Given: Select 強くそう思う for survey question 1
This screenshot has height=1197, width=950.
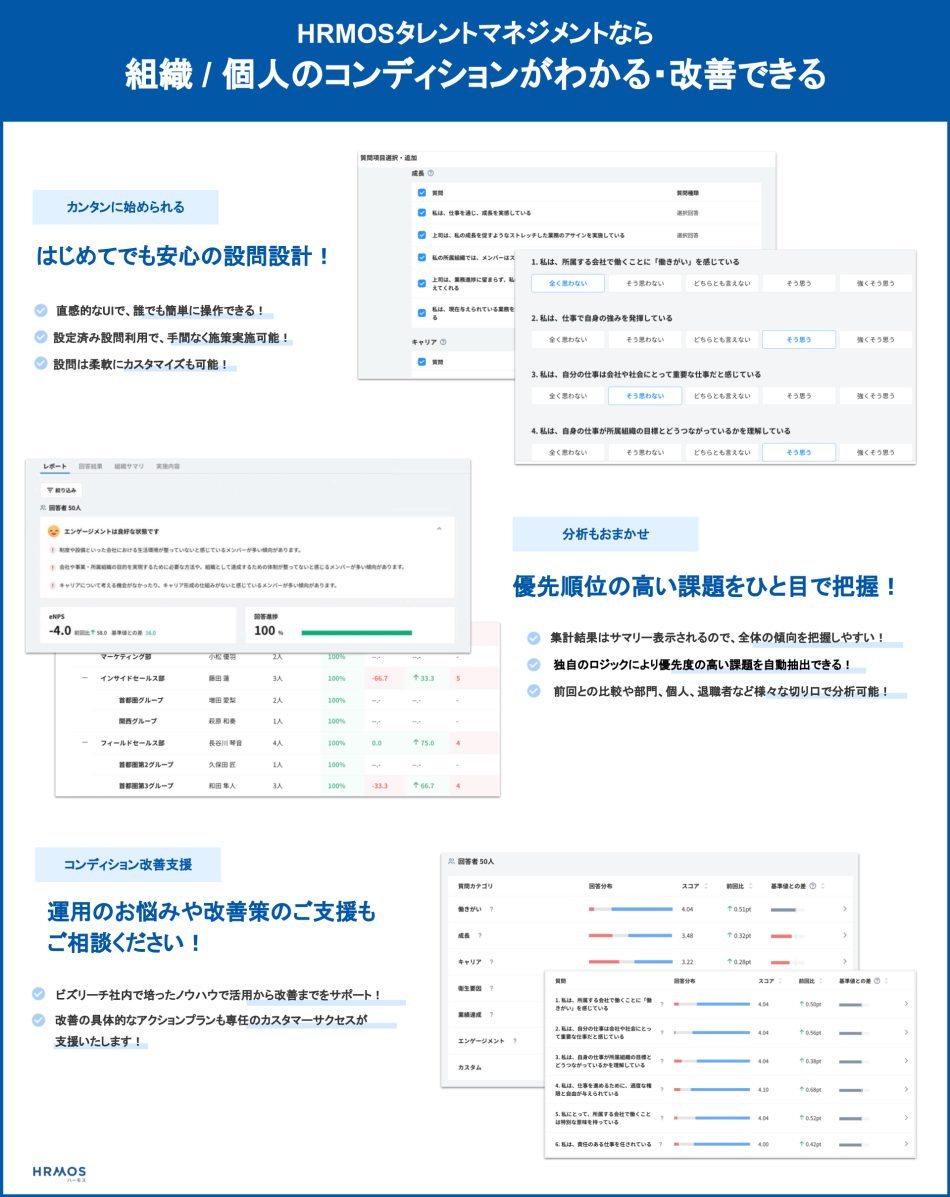Looking at the screenshot, I should tap(875, 283).
